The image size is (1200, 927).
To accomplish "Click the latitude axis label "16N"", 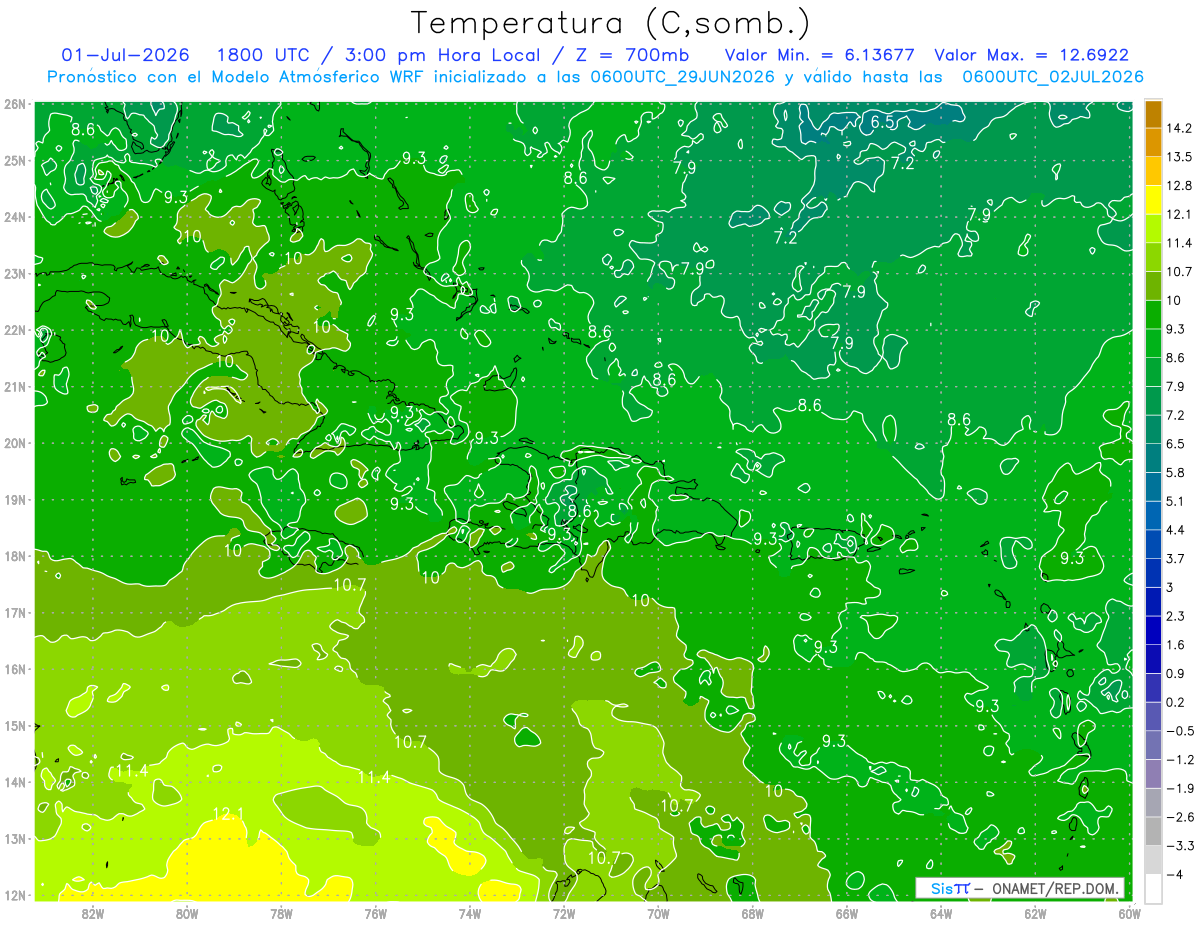I will (x=14, y=669).
